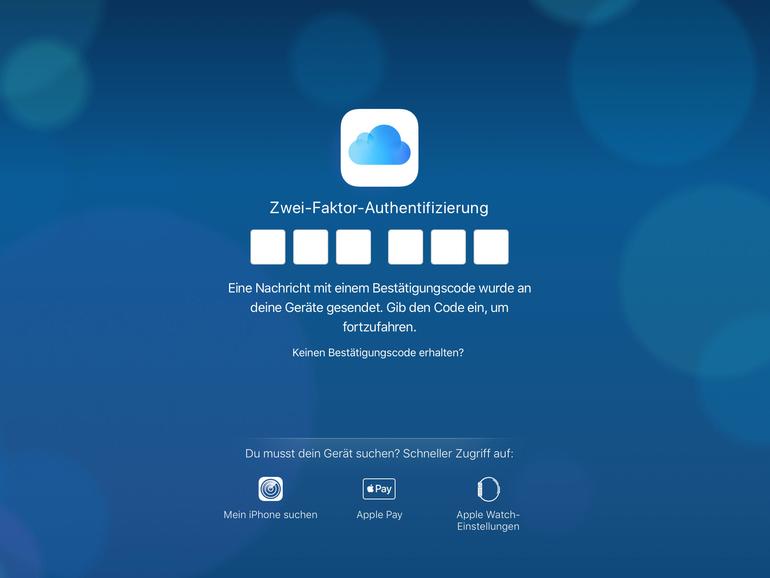The image size is (770, 578).
Task: Focus the fifth verification code box
Action: pyautogui.click(x=448, y=247)
